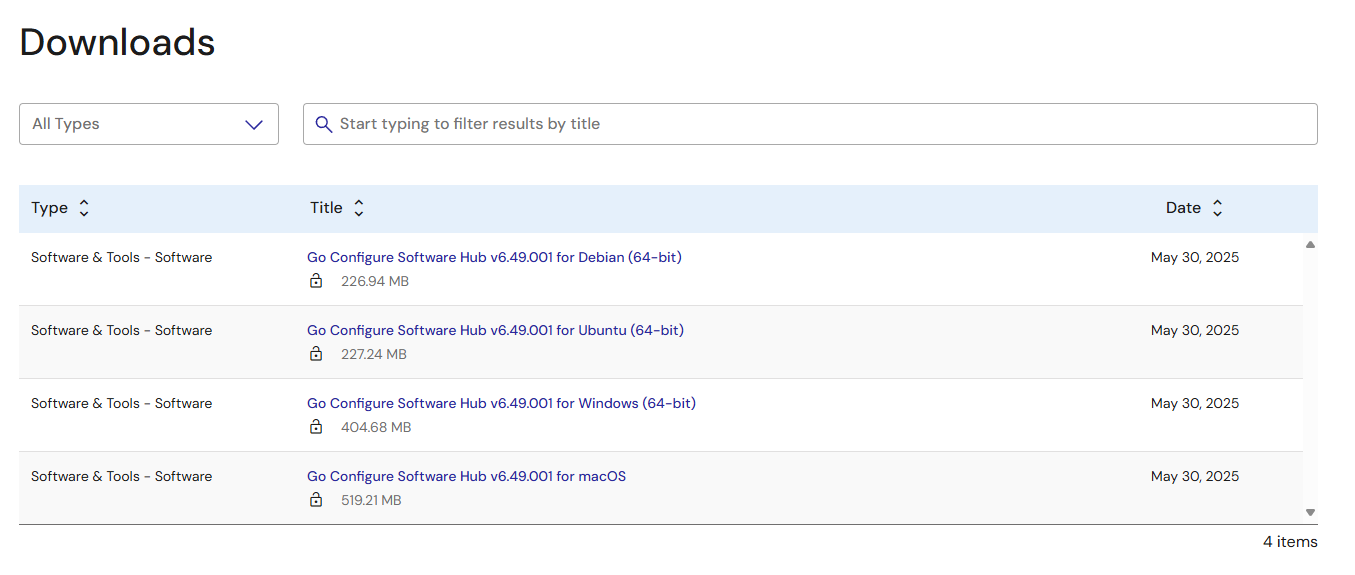Viewport: 1355px width, 575px height.
Task: Click the table scrollbar up arrow
Action: pyautogui.click(x=1310, y=244)
